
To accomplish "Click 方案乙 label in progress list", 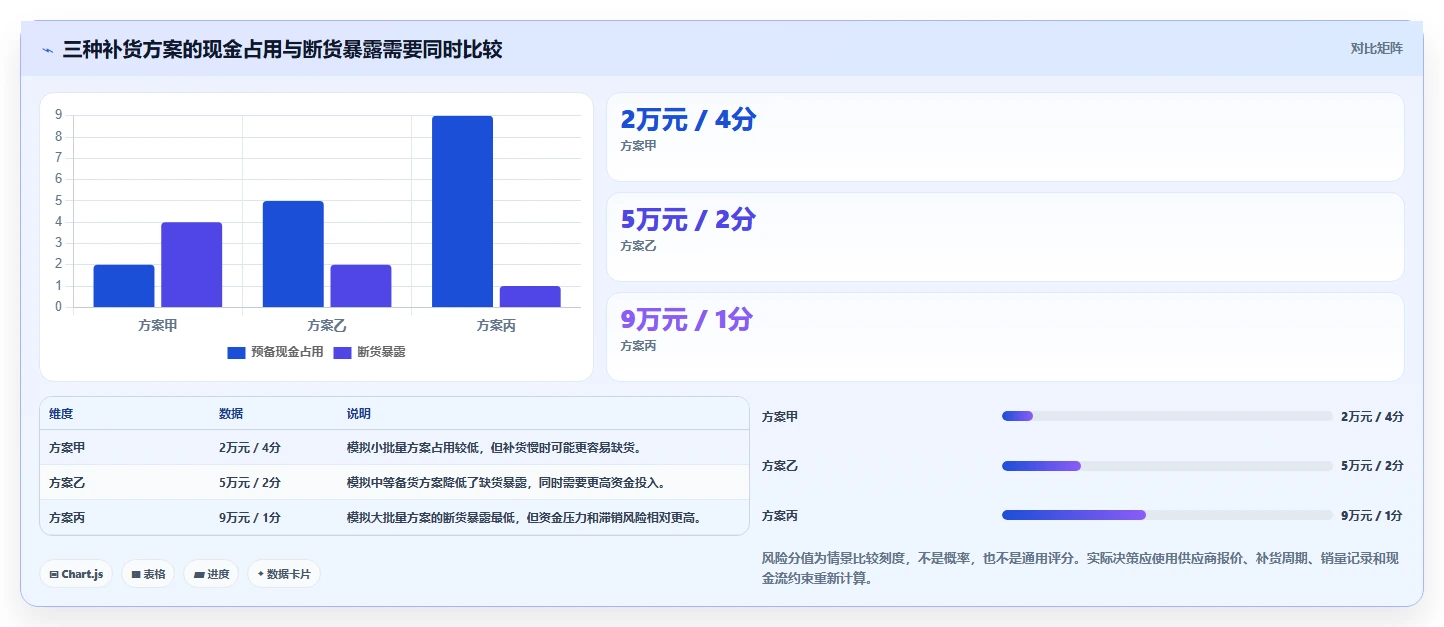I will coord(780,466).
